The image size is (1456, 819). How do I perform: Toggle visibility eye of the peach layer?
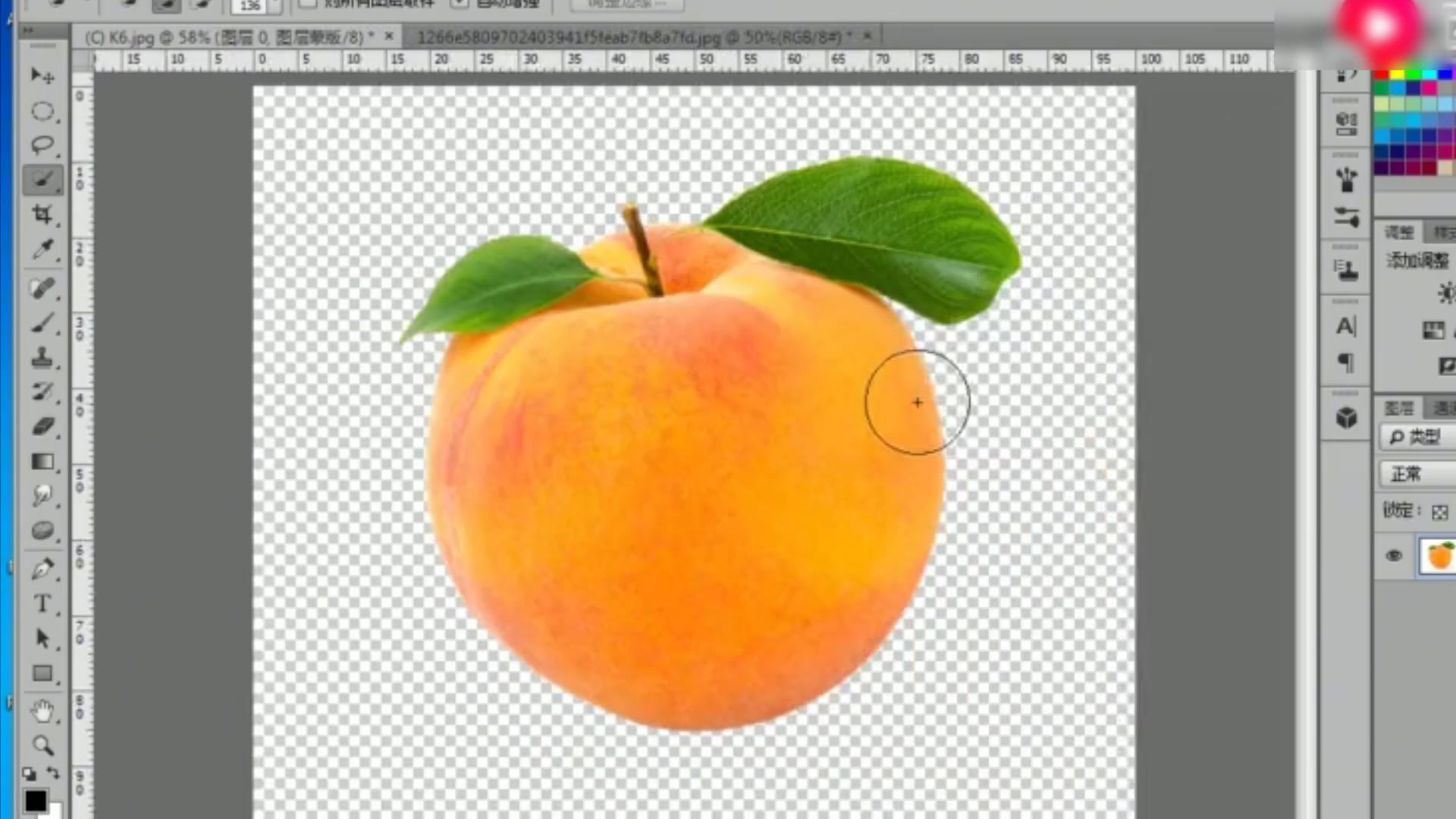[x=1394, y=556]
